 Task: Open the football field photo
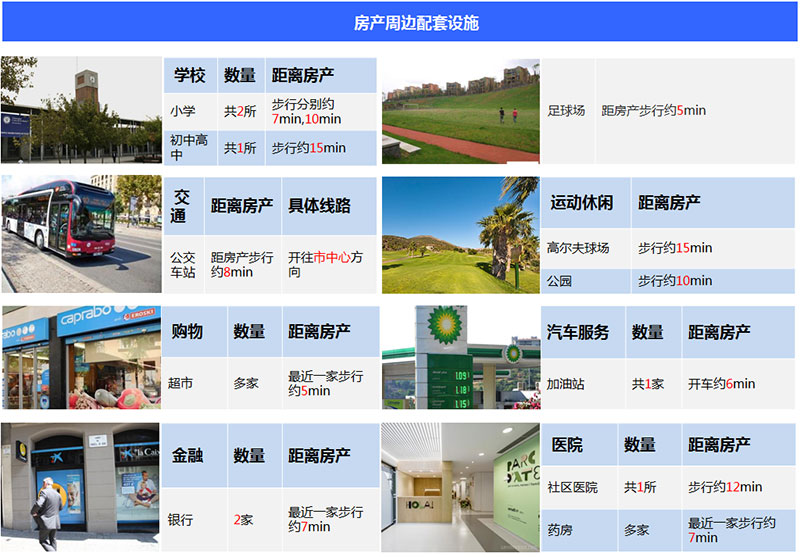click(460, 110)
